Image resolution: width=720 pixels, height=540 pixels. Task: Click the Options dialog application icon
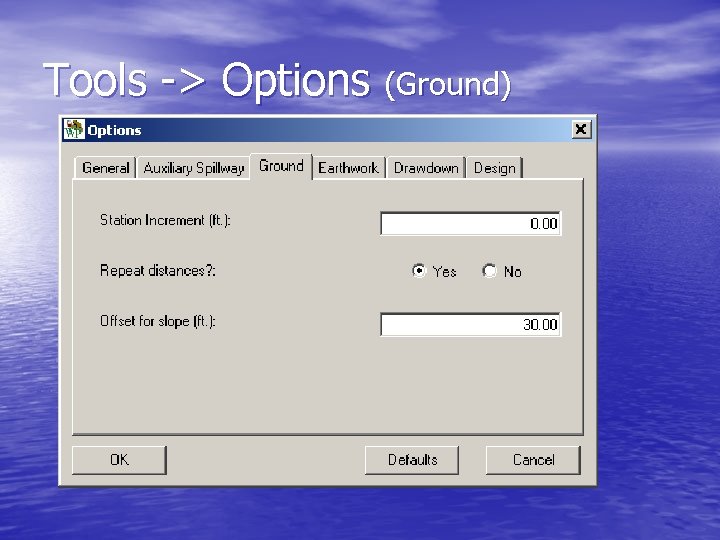coord(74,129)
